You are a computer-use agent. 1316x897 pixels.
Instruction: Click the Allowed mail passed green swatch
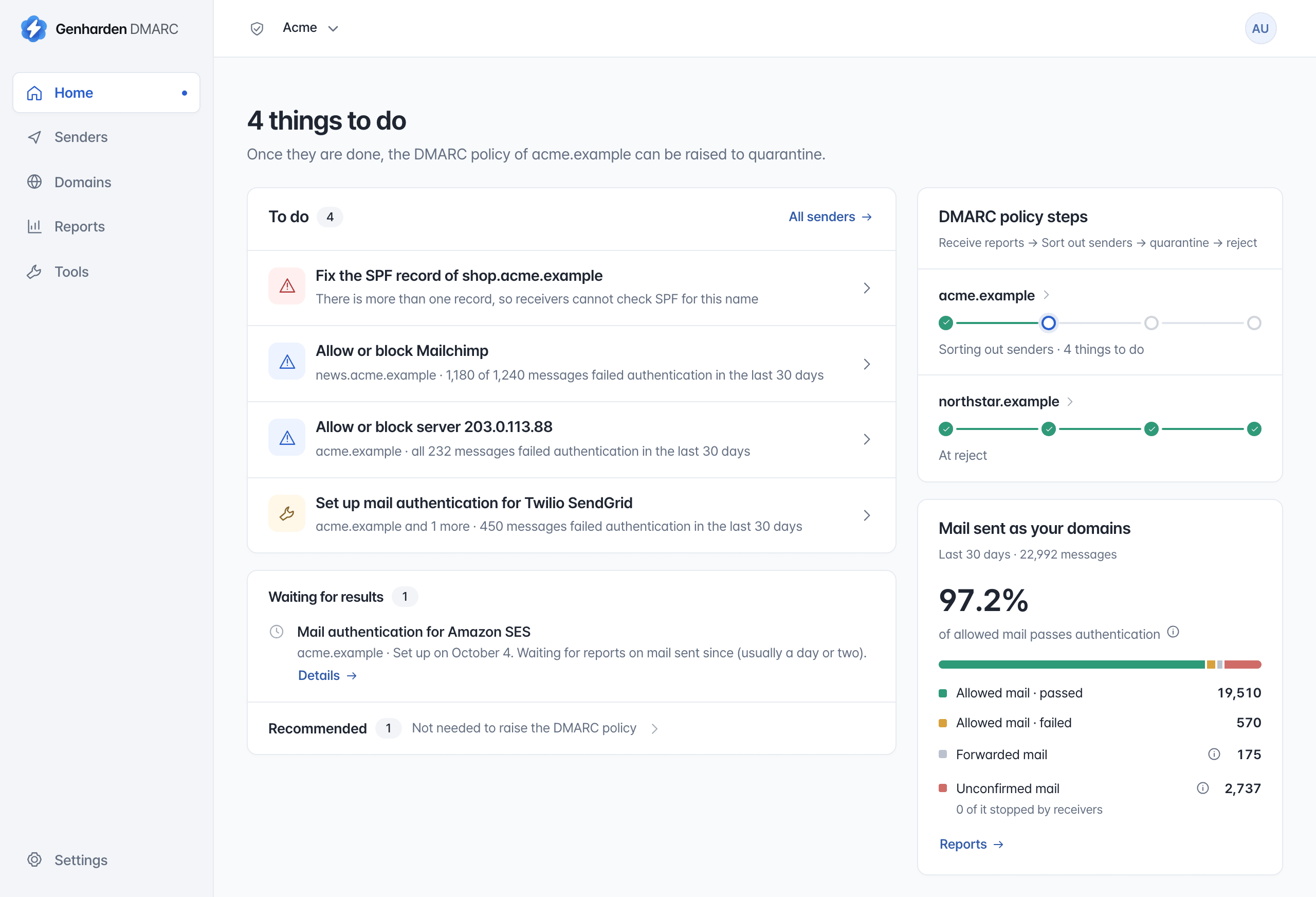coord(943,693)
